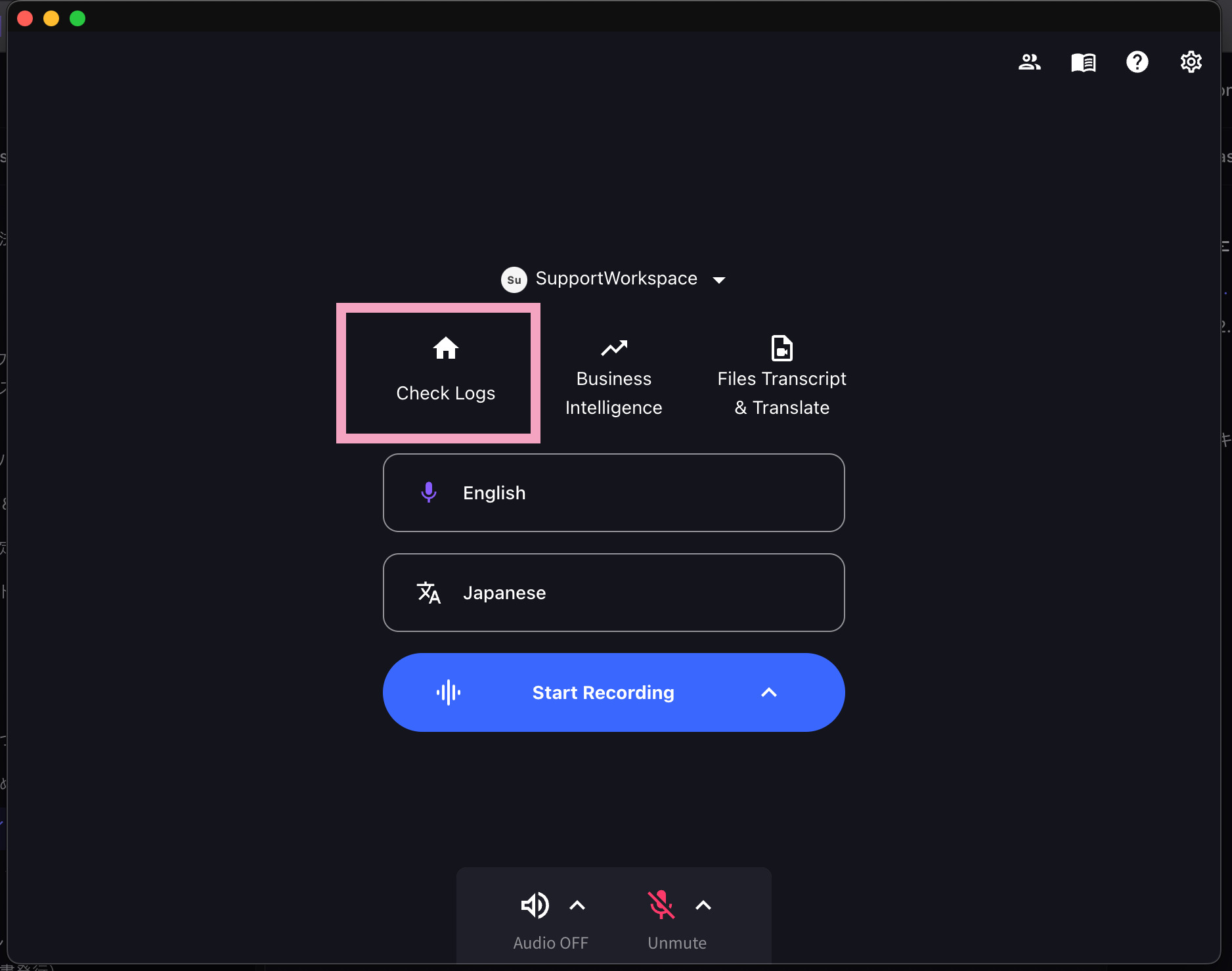Open Files Transcript & Translate
Image resolution: width=1232 pixels, height=971 pixels.
tap(781, 376)
